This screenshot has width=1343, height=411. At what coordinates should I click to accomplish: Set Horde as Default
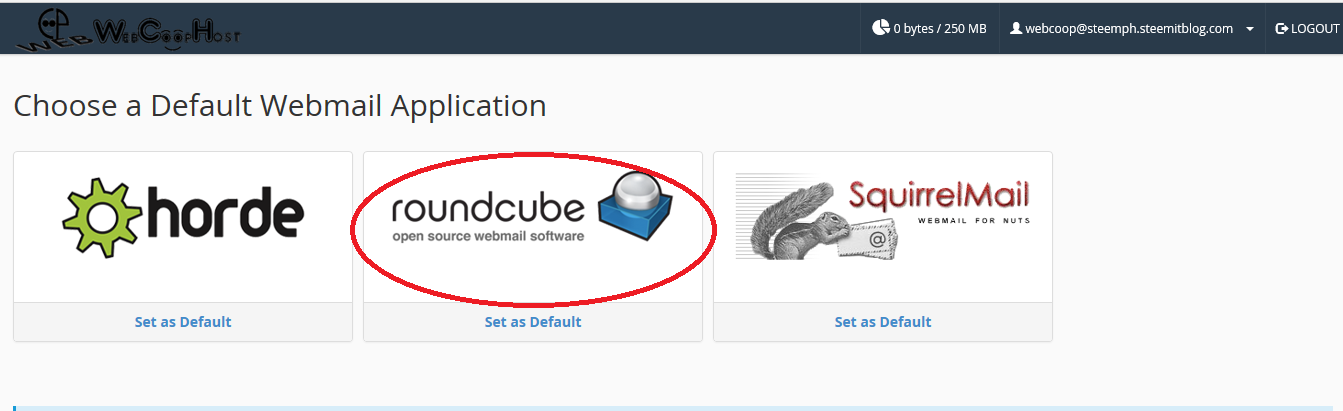tap(183, 322)
